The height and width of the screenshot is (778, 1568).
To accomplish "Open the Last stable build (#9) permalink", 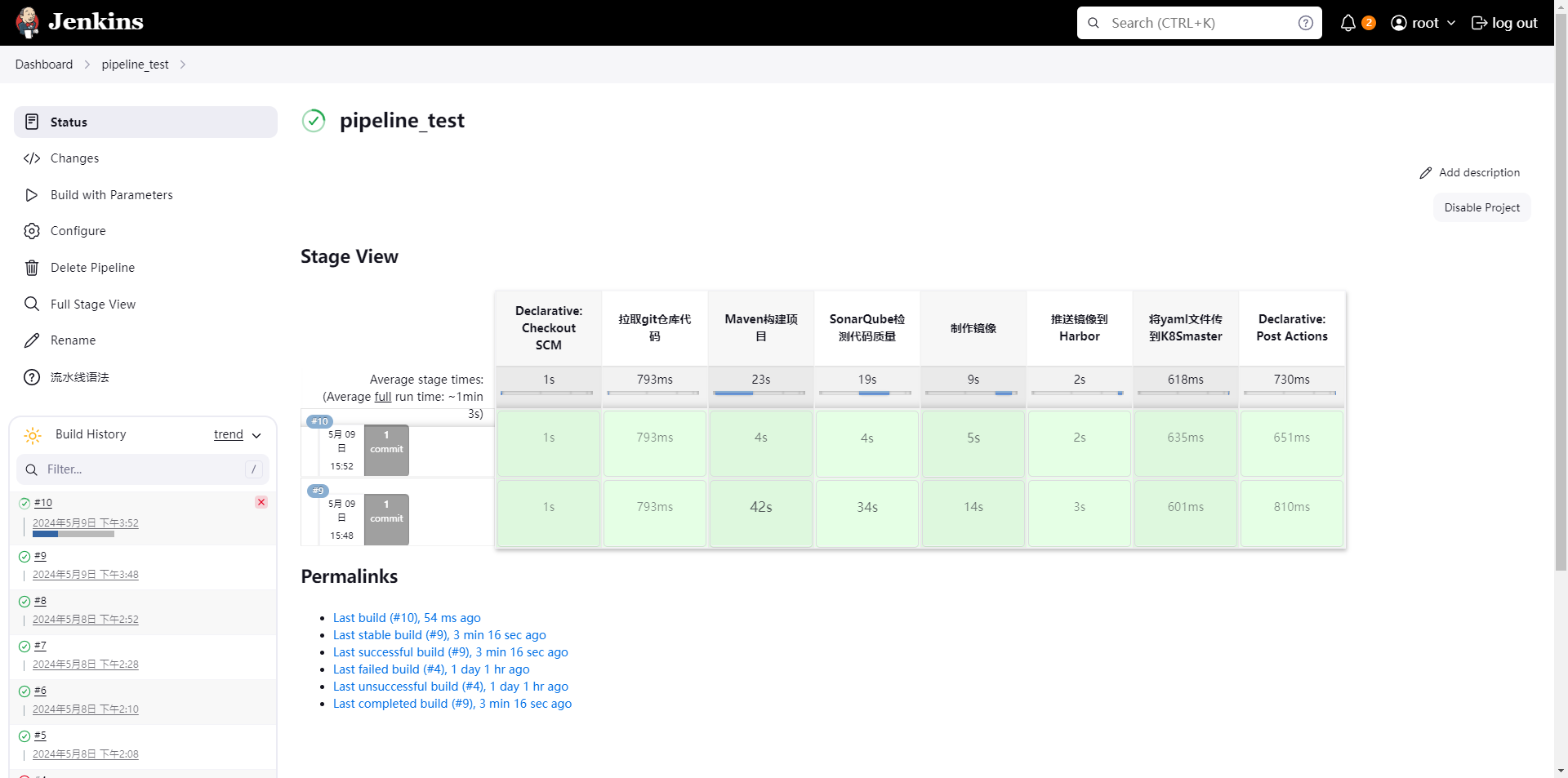I will pos(439,635).
